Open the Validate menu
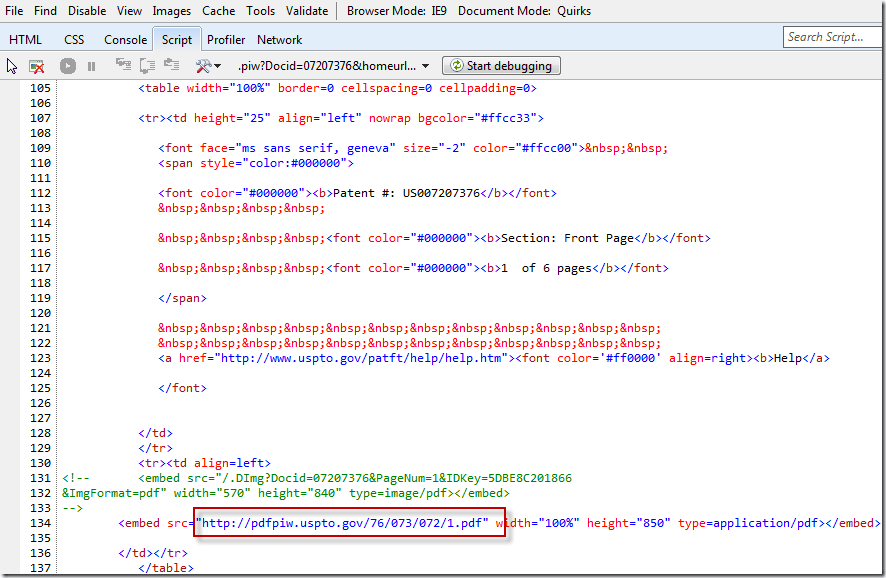886x578 pixels. pos(307,11)
